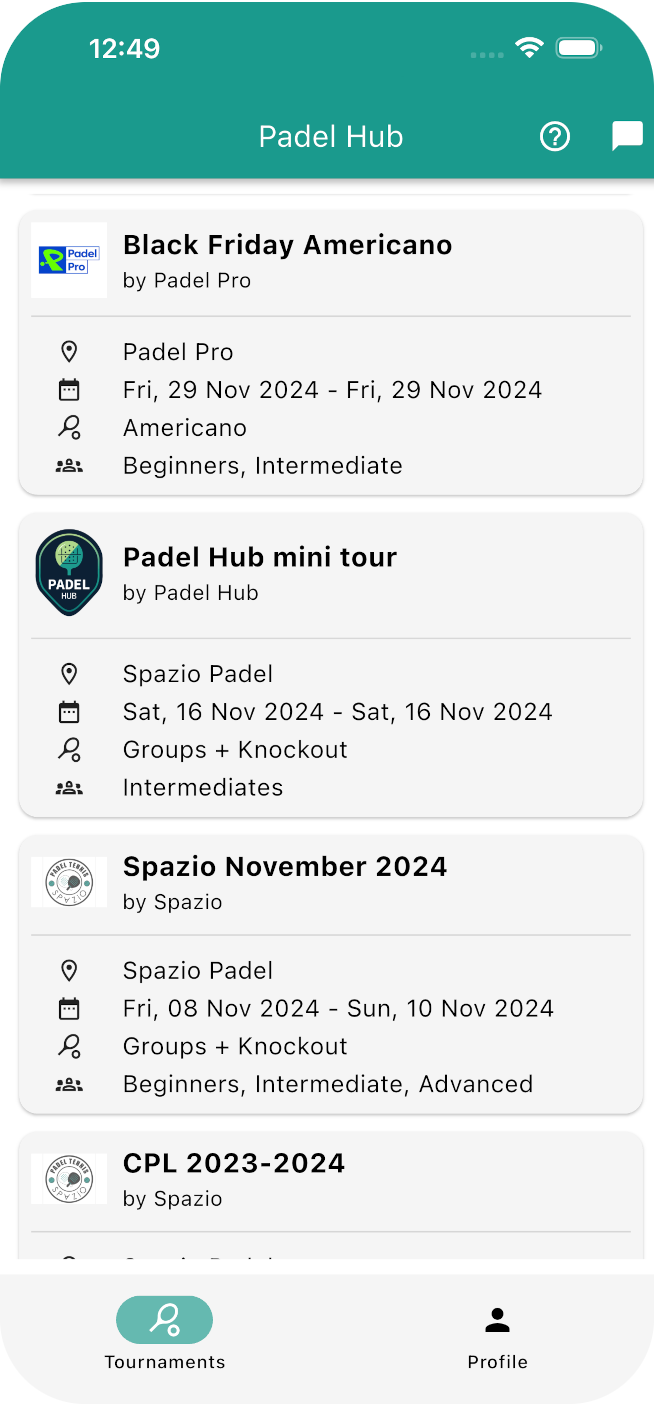Click the Padel Hub app title
This screenshot has height=1406, width=664.
[x=330, y=137]
